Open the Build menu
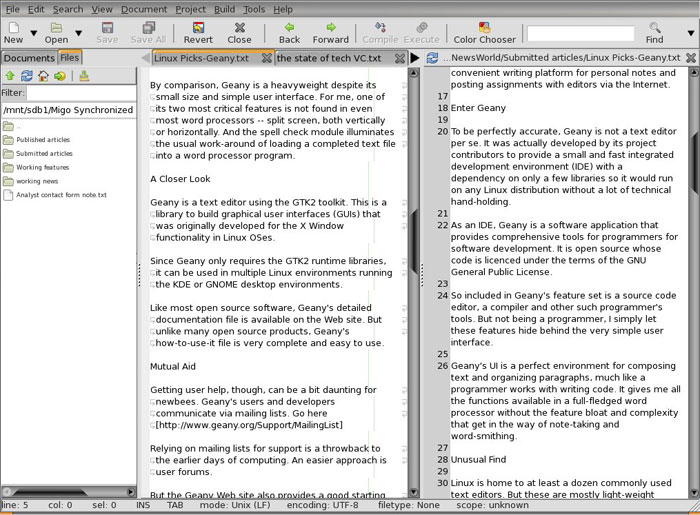700x515 pixels. tap(224, 9)
